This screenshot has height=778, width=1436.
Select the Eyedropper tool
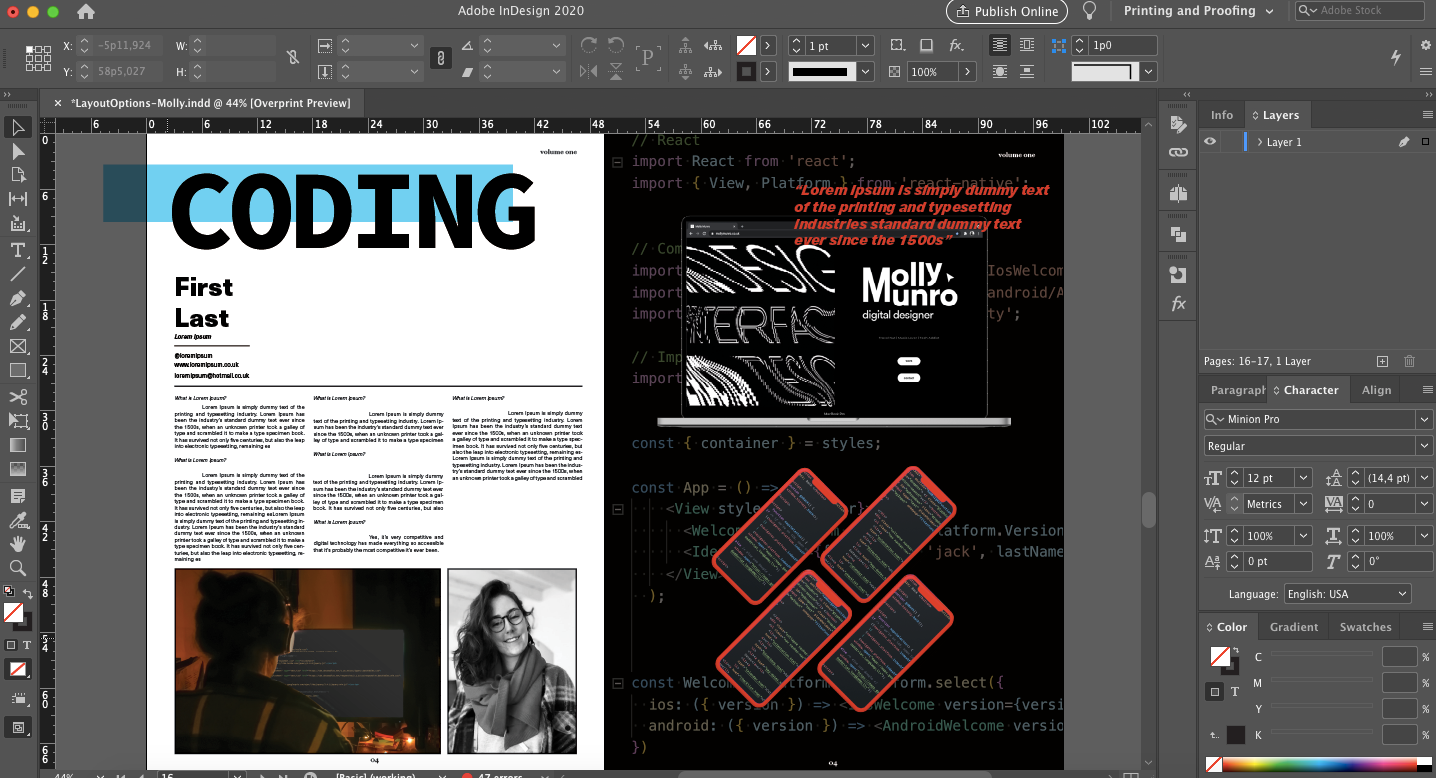coord(17,520)
